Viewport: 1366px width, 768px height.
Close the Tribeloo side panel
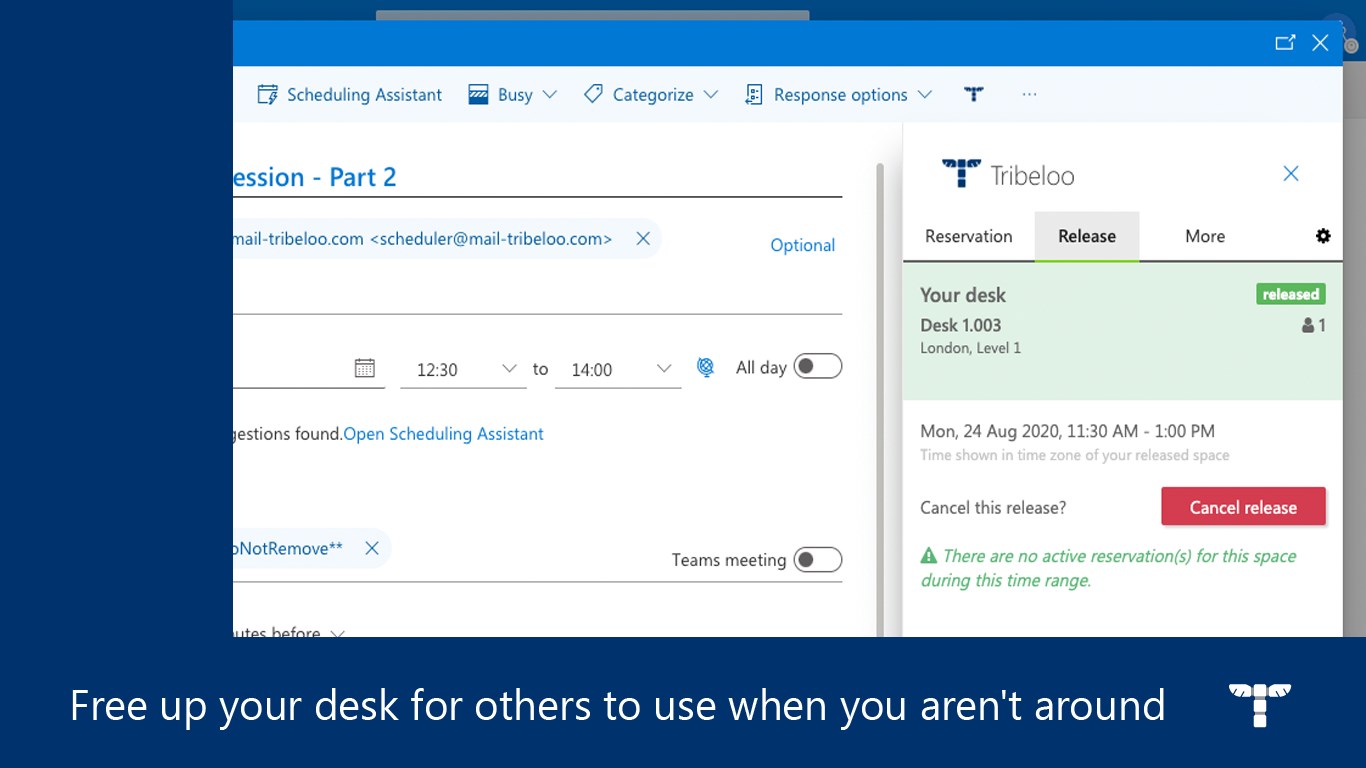pos(1291,174)
